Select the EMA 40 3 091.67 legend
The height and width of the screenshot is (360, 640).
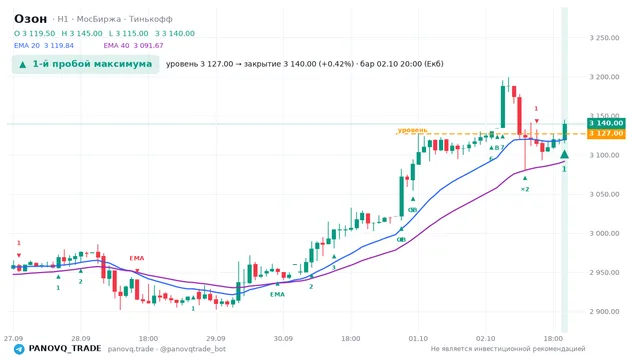tap(133, 45)
